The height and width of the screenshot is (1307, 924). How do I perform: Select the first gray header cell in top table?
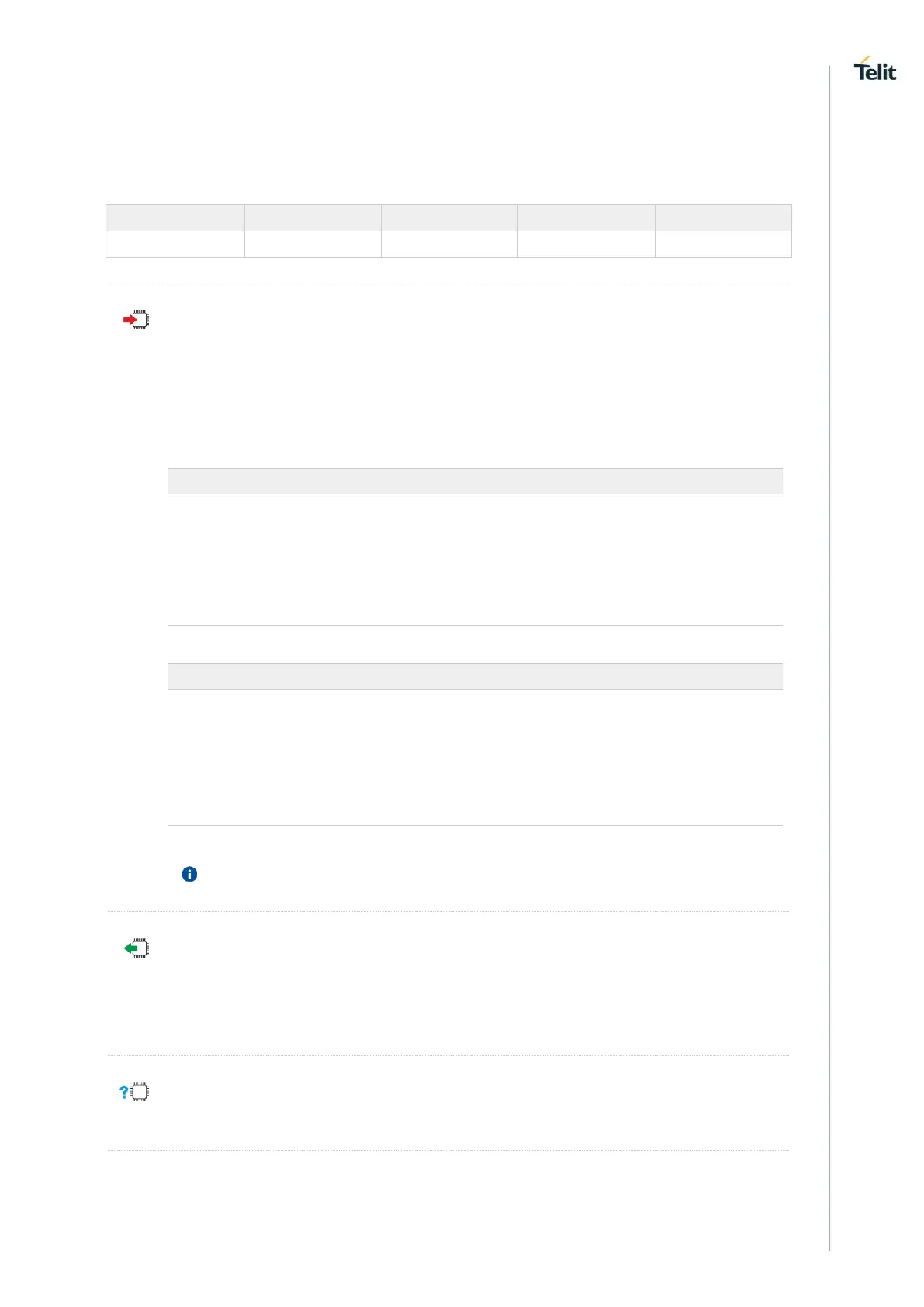[175, 218]
